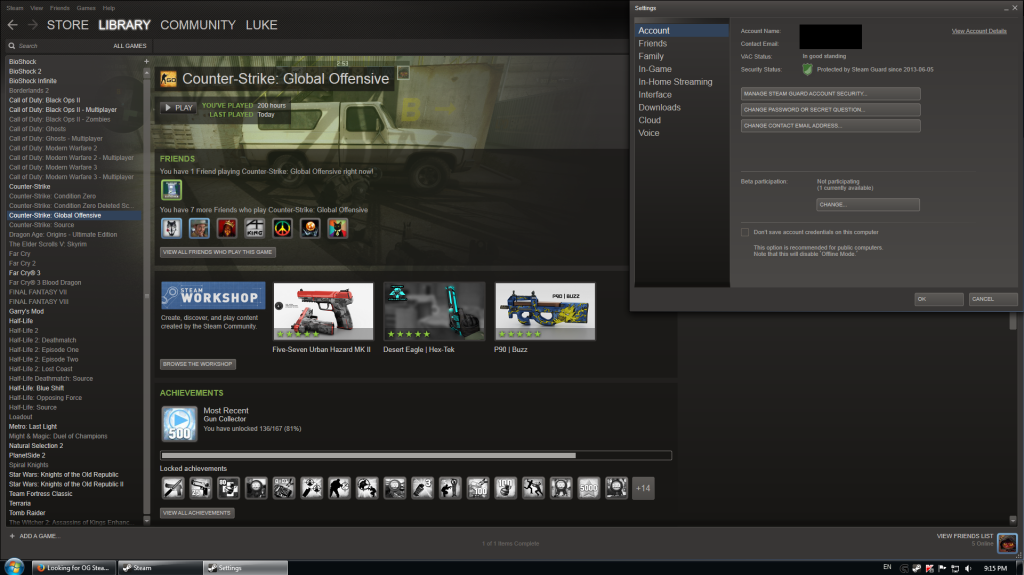Switch to the STORE tab
This screenshot has height=575, width=1024.
(x=68, y=25)
